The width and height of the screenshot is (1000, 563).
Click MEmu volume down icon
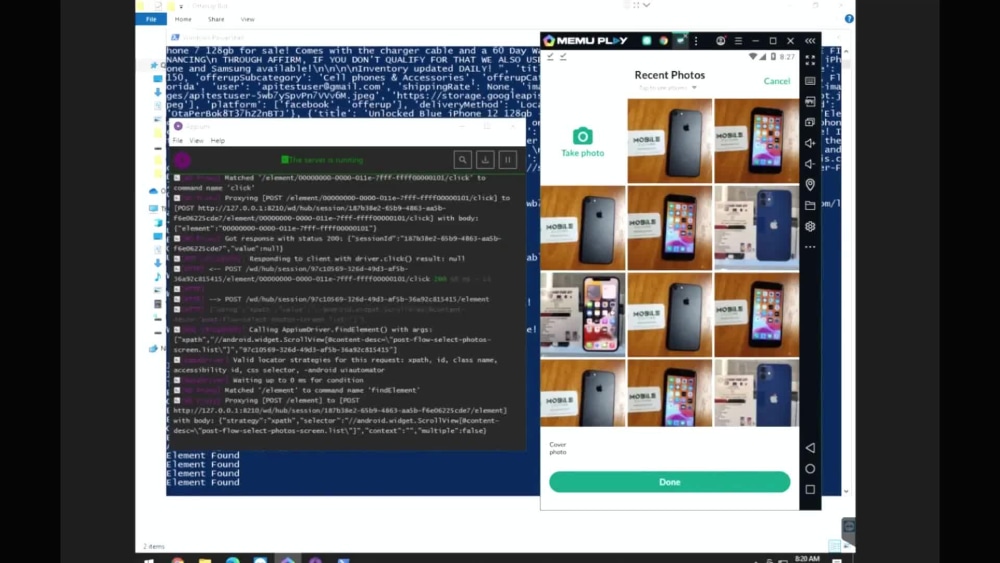pos(810,164)
